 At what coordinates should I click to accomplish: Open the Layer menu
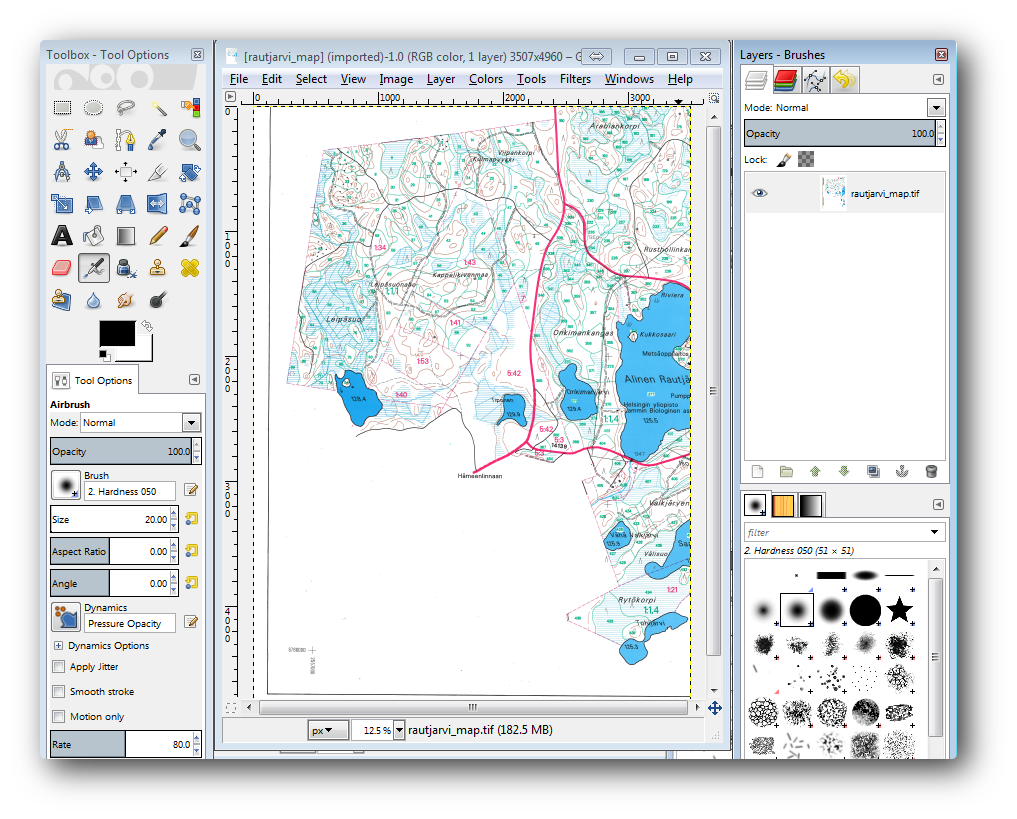tap(440, 79)
